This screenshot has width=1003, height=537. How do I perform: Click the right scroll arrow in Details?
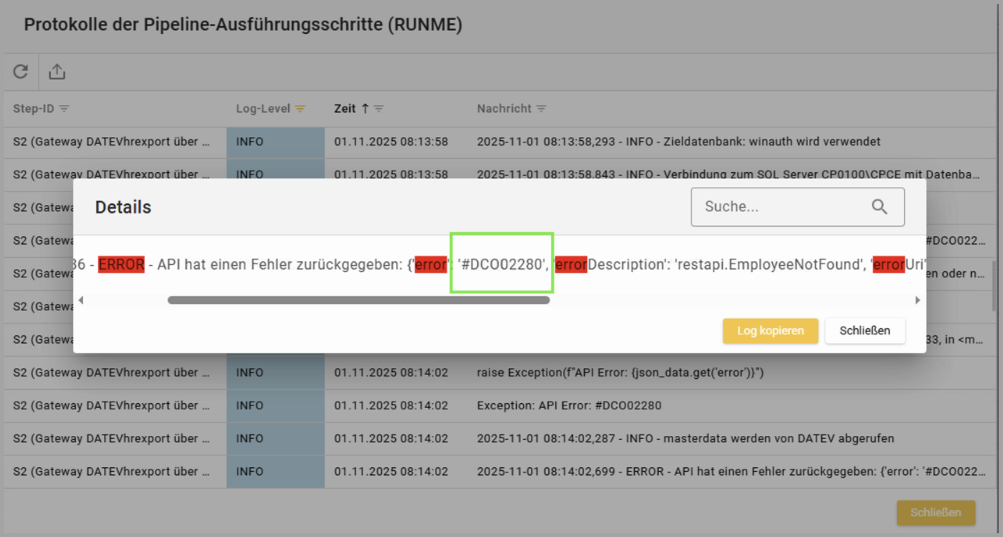pyautogui.click(x=917, y=299)
